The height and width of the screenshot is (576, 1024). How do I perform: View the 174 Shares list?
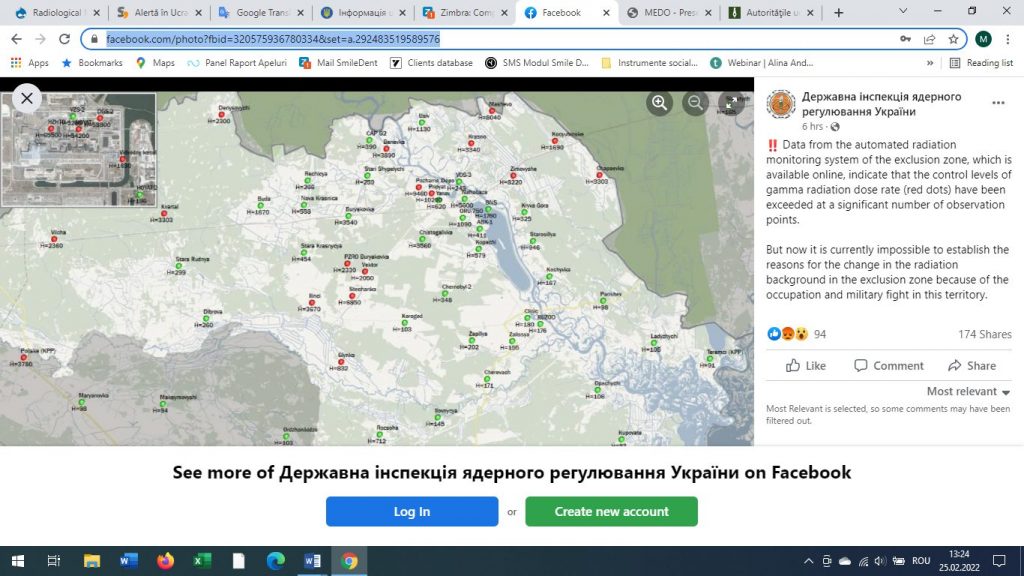point(985,334)
